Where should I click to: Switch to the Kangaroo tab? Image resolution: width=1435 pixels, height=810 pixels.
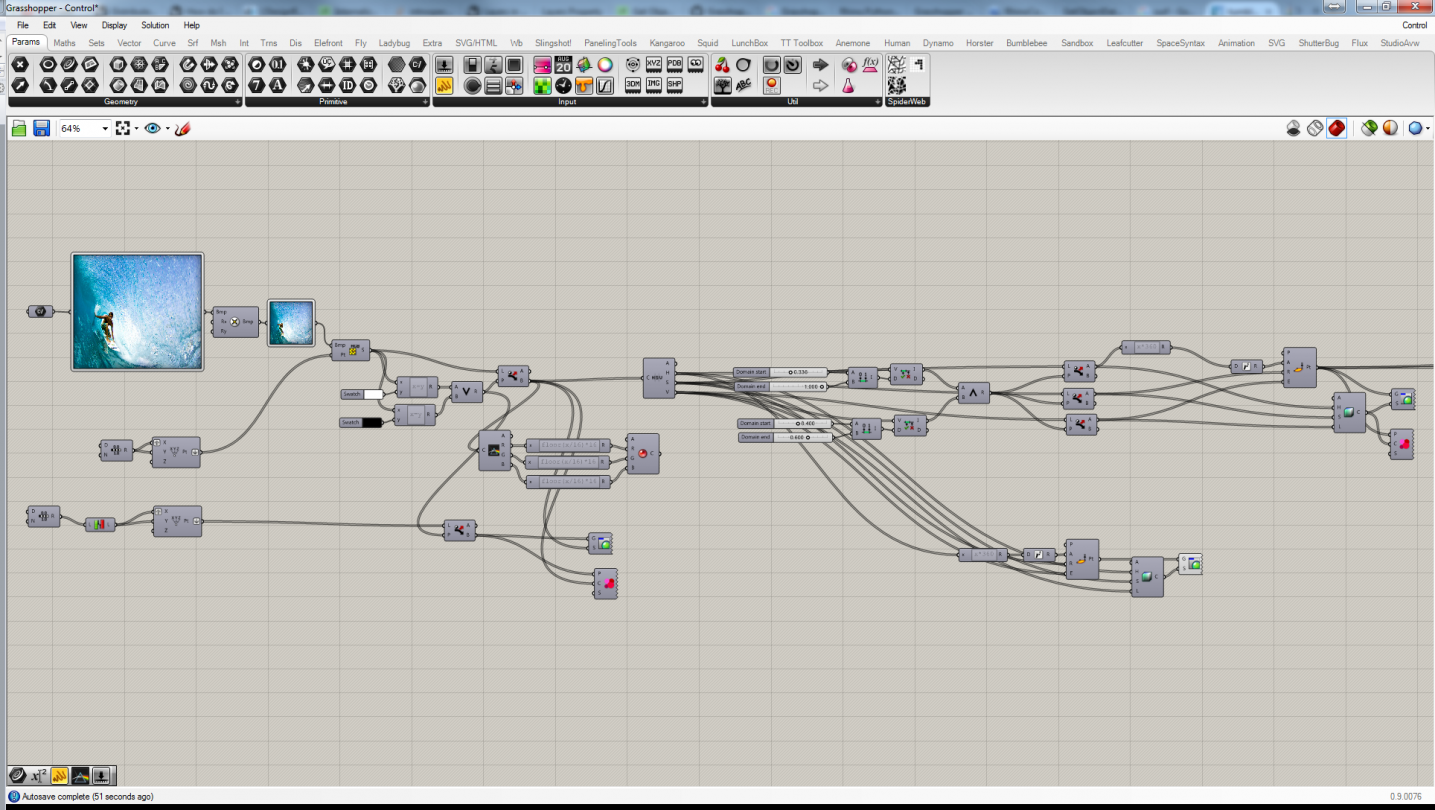pos(667,43)
